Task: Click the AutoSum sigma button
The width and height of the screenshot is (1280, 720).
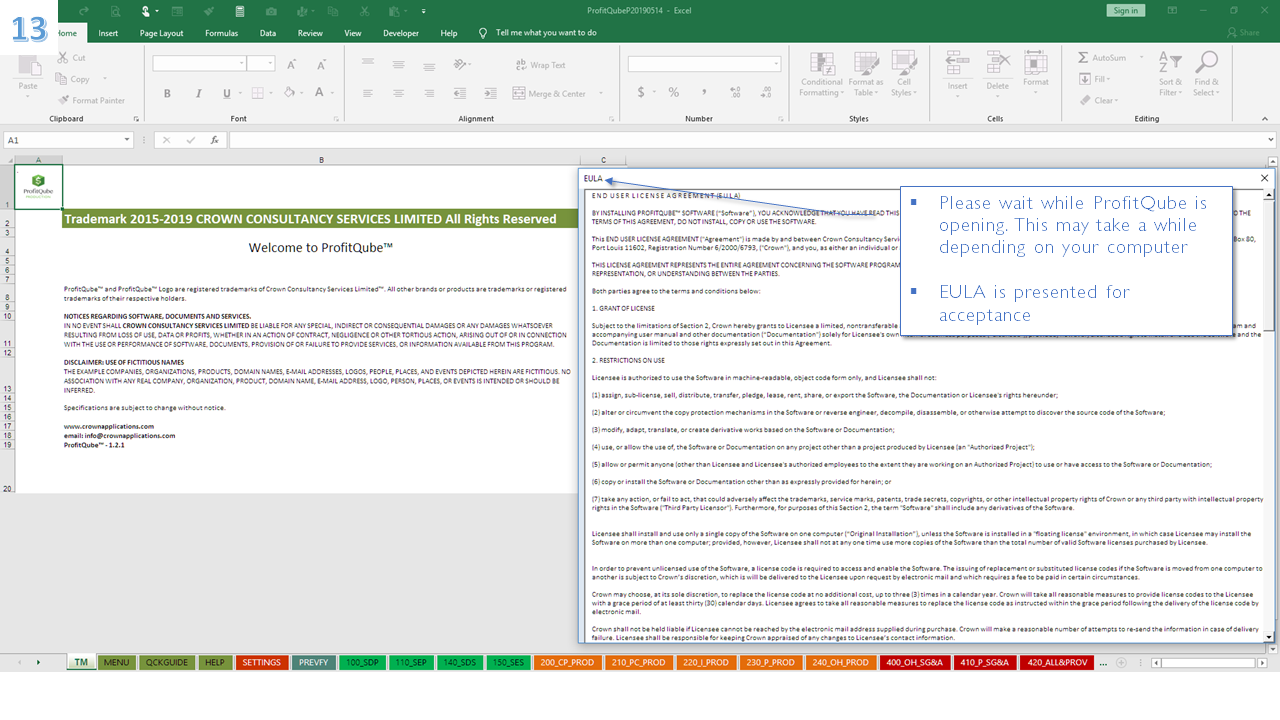Action: click(1102, 58)
